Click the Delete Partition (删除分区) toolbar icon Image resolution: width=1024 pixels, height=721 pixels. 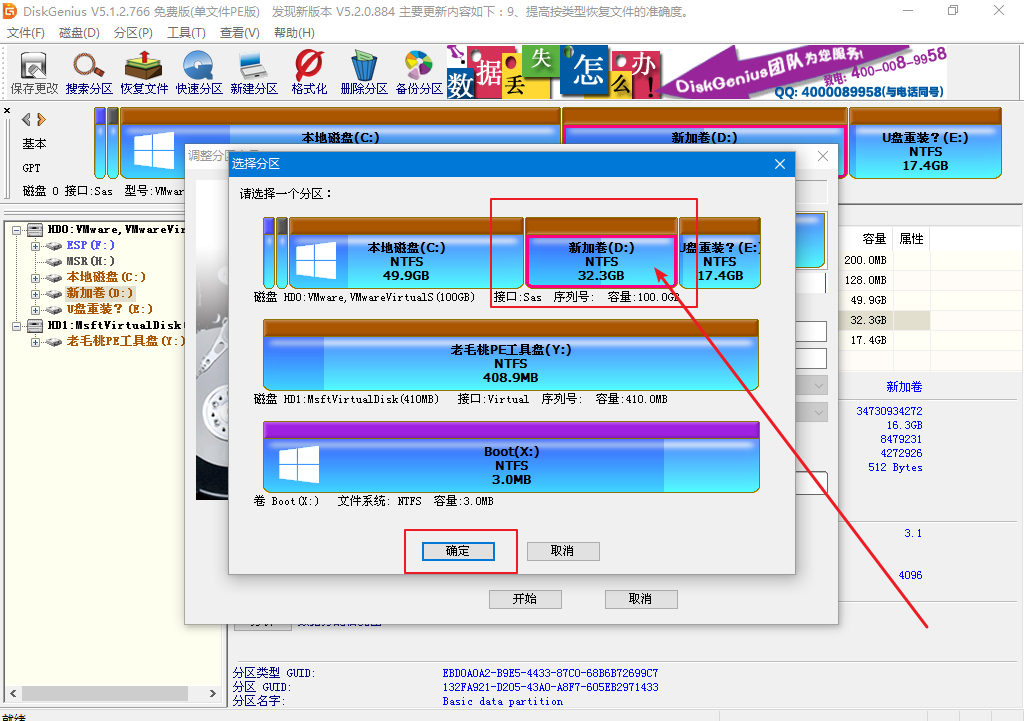[364, 72]
